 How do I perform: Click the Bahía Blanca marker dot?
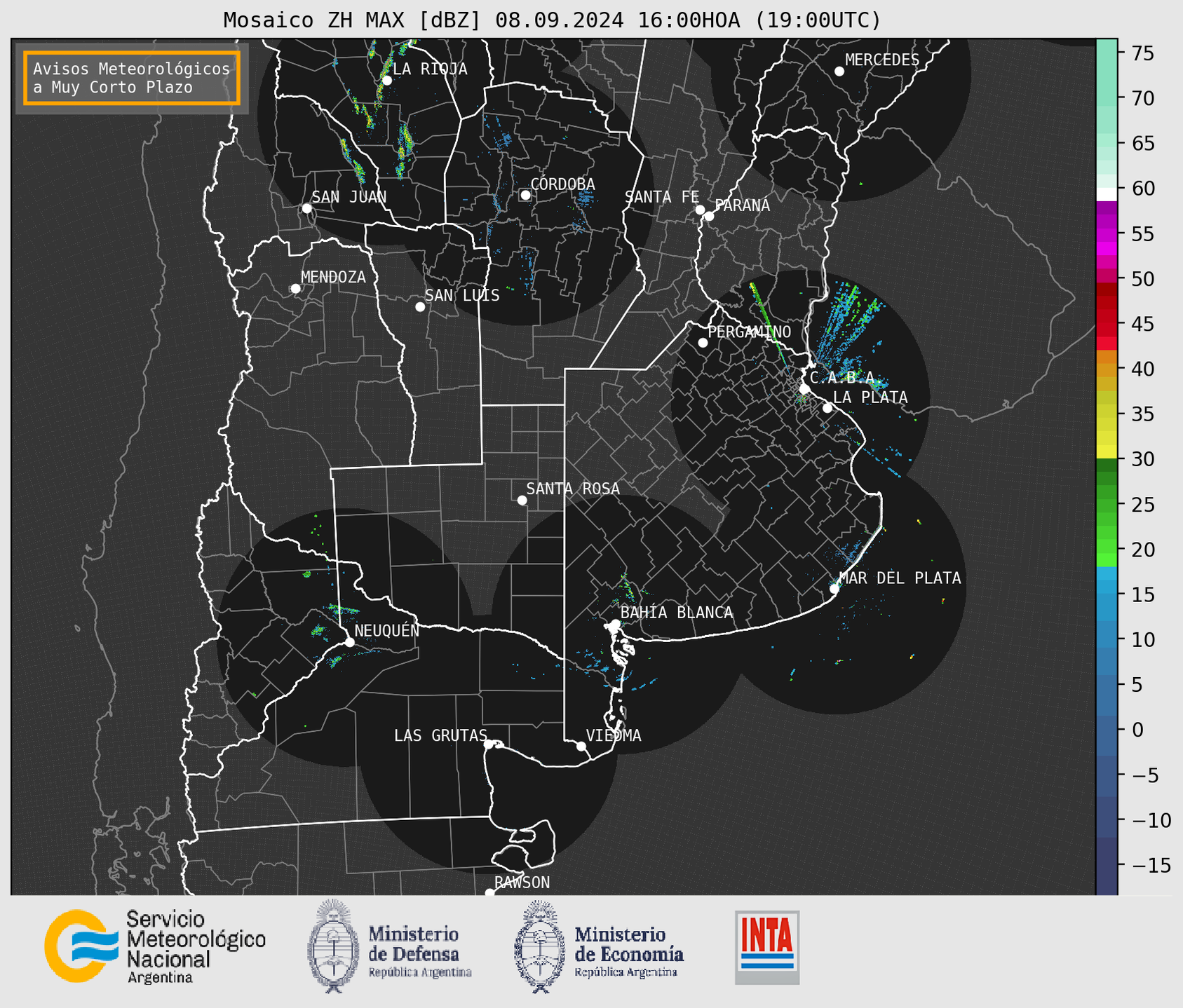(615, 624)
